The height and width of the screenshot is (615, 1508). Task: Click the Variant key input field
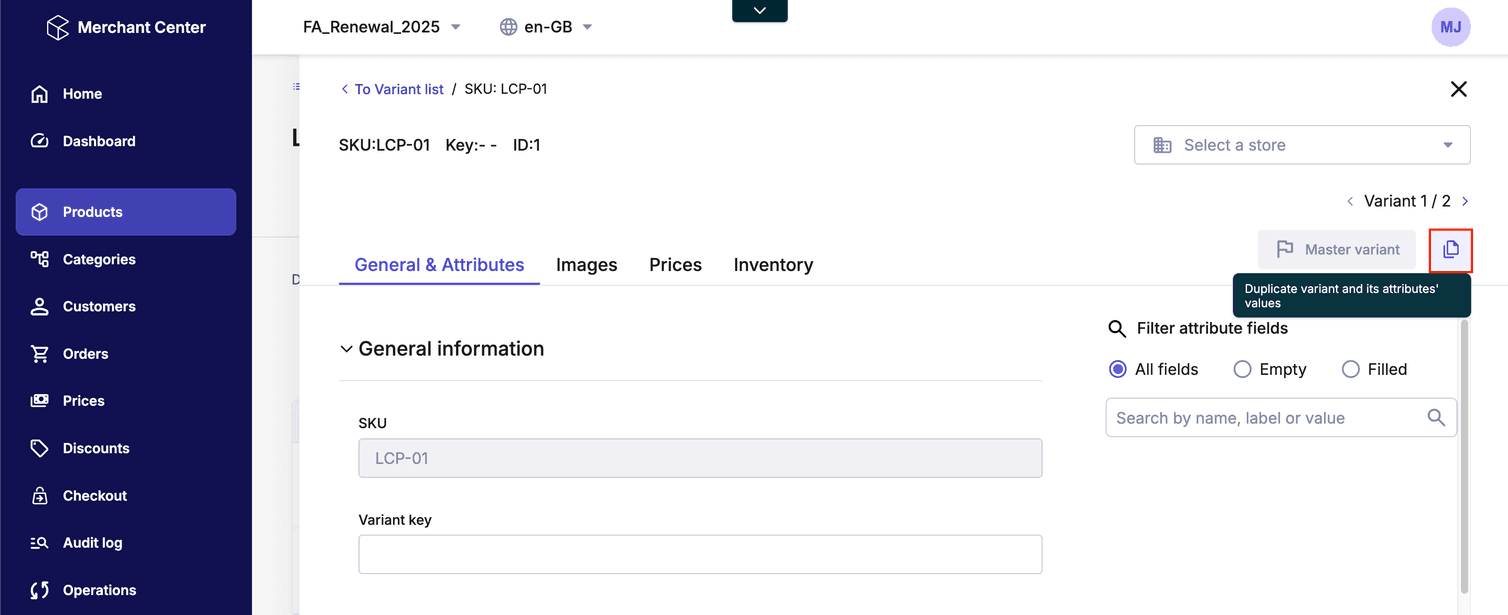pyautogui.click(x=700, y=554)
